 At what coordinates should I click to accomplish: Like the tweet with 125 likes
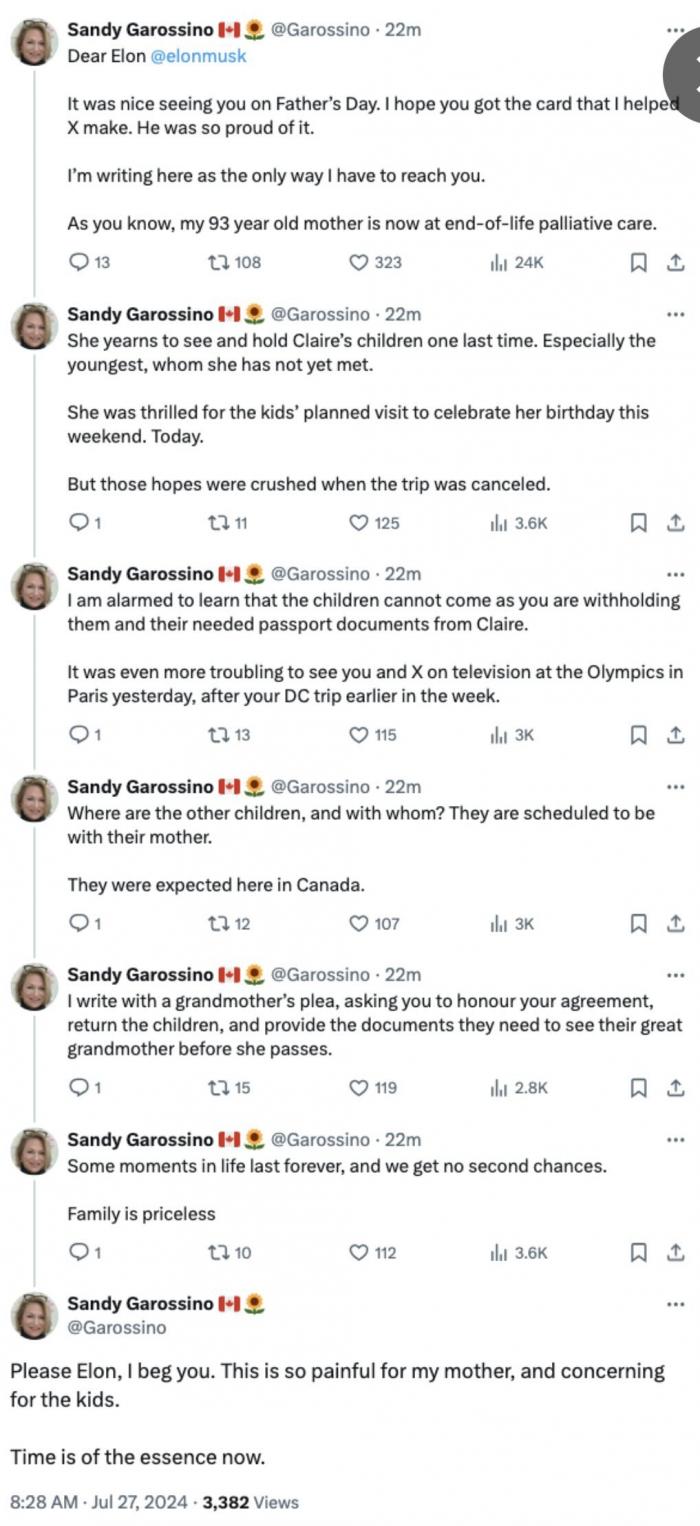click(374, 522)
